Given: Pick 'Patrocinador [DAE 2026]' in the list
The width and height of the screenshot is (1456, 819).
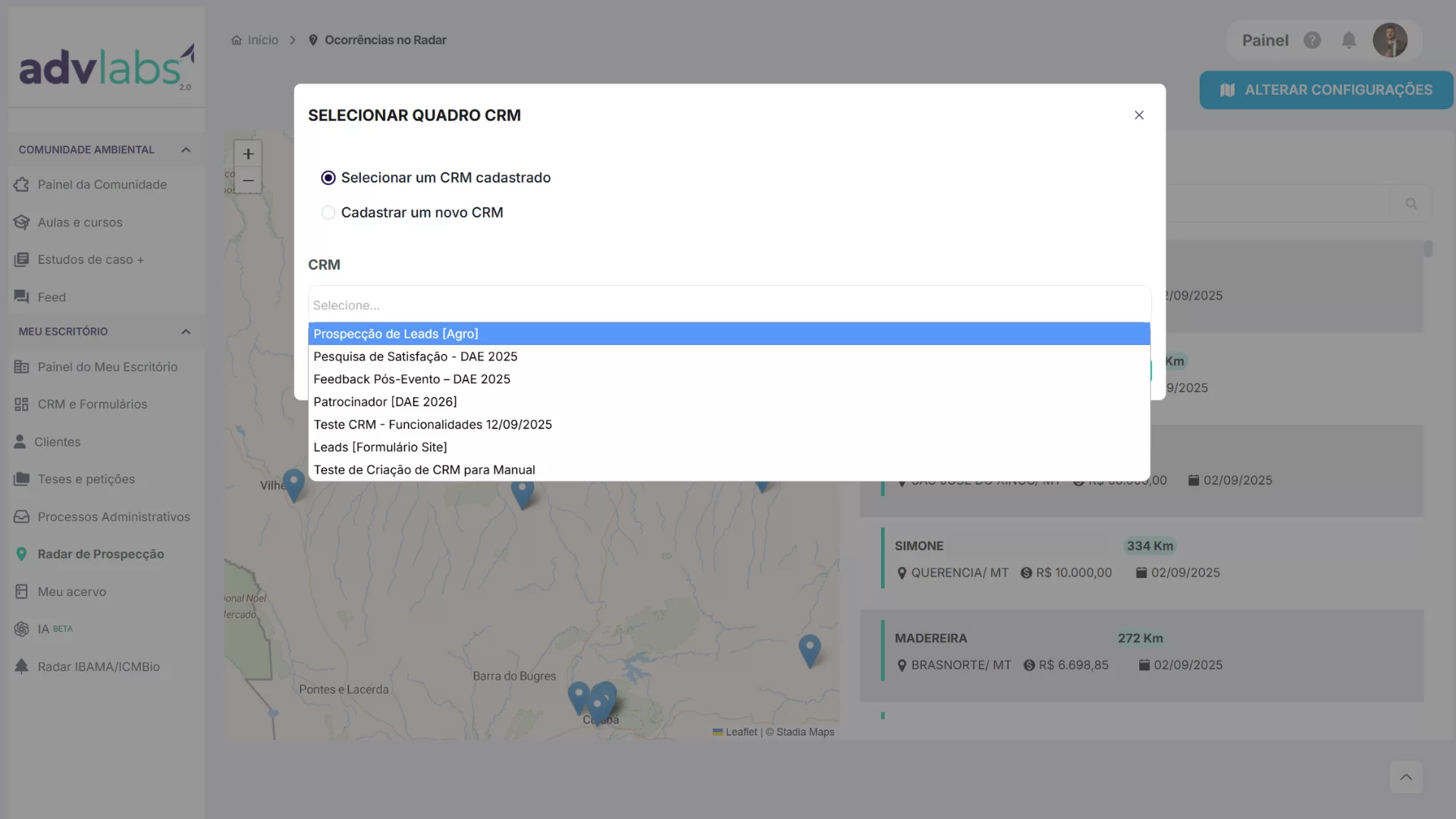Looking at the screenshot, I should coord(384,402).
